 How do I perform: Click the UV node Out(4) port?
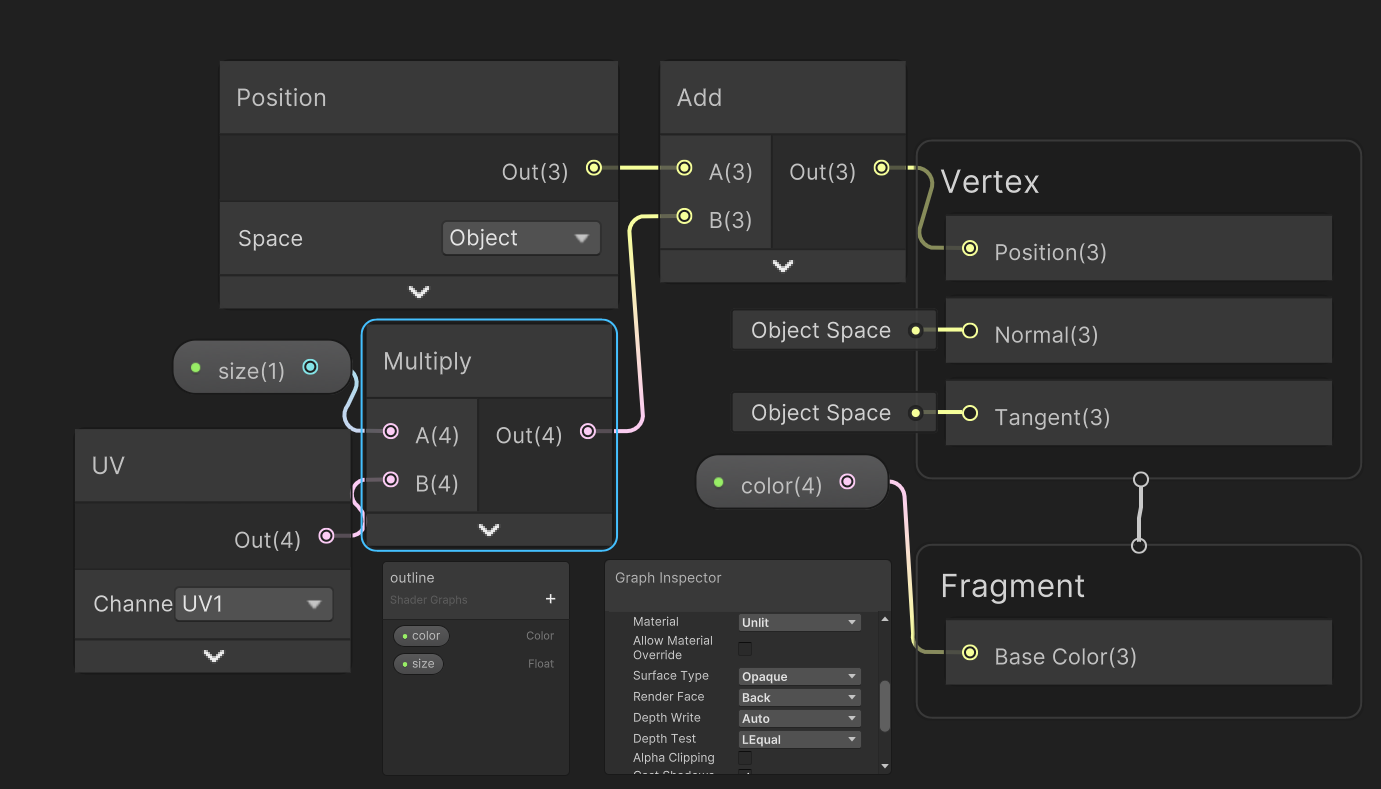tap(326, 536)
